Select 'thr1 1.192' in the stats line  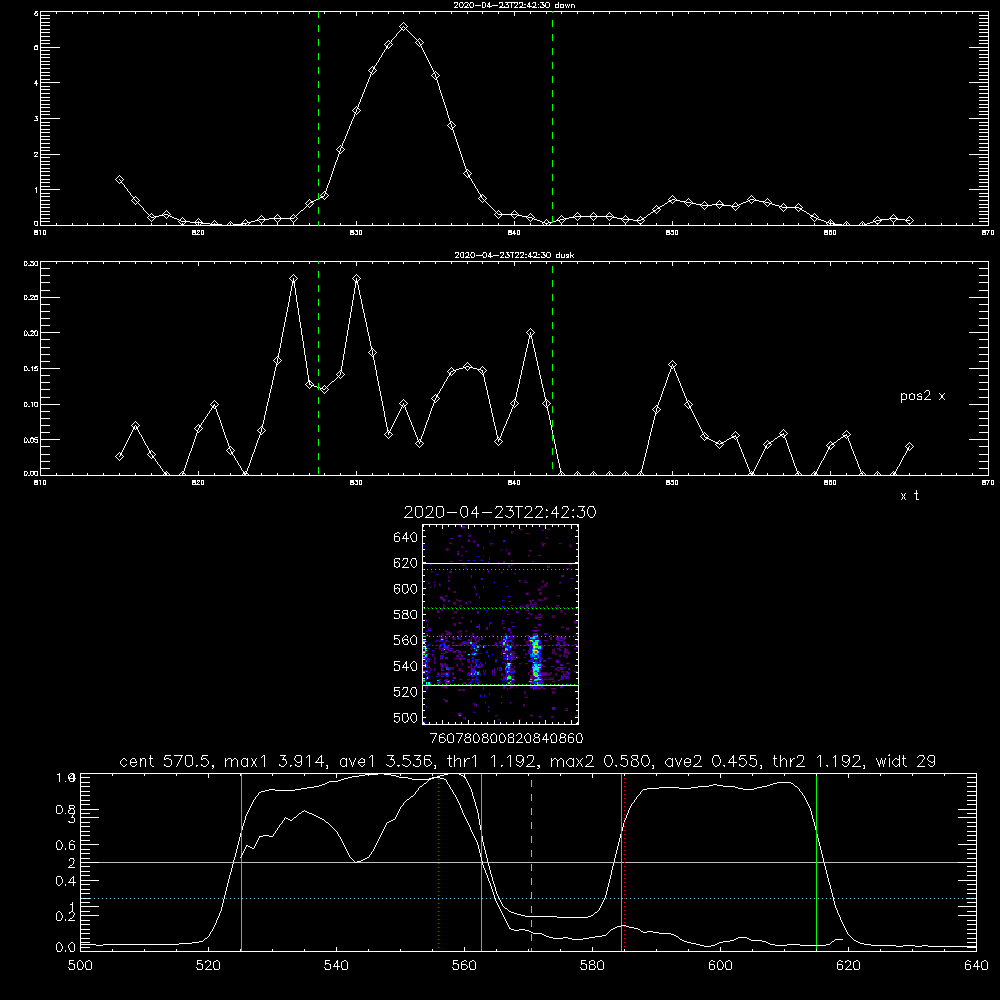[492, 761]
